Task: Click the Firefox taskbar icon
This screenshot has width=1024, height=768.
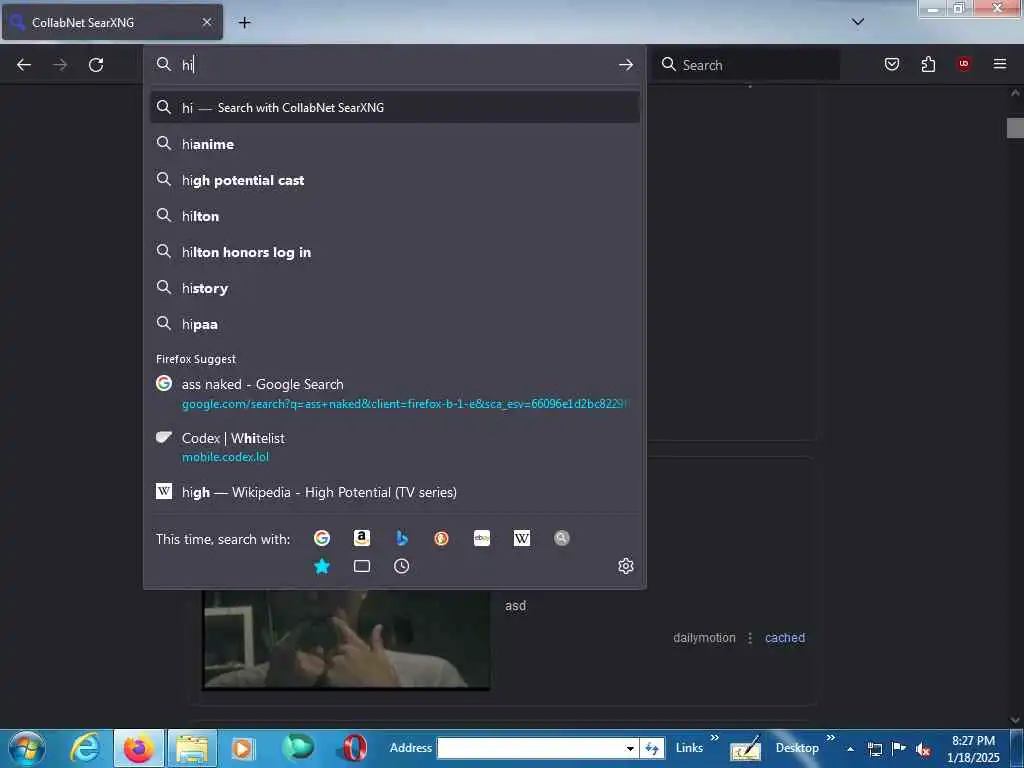Action: coord(139,748)
